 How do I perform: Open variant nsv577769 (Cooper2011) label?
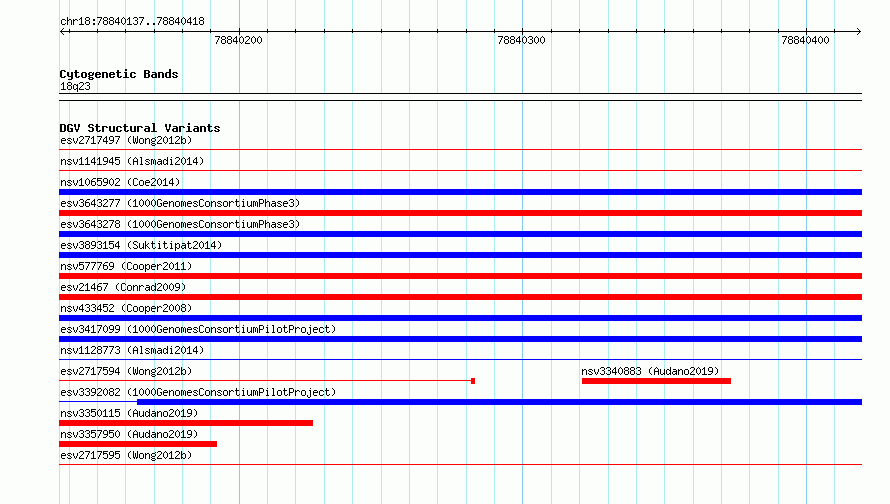pos(126,266)
